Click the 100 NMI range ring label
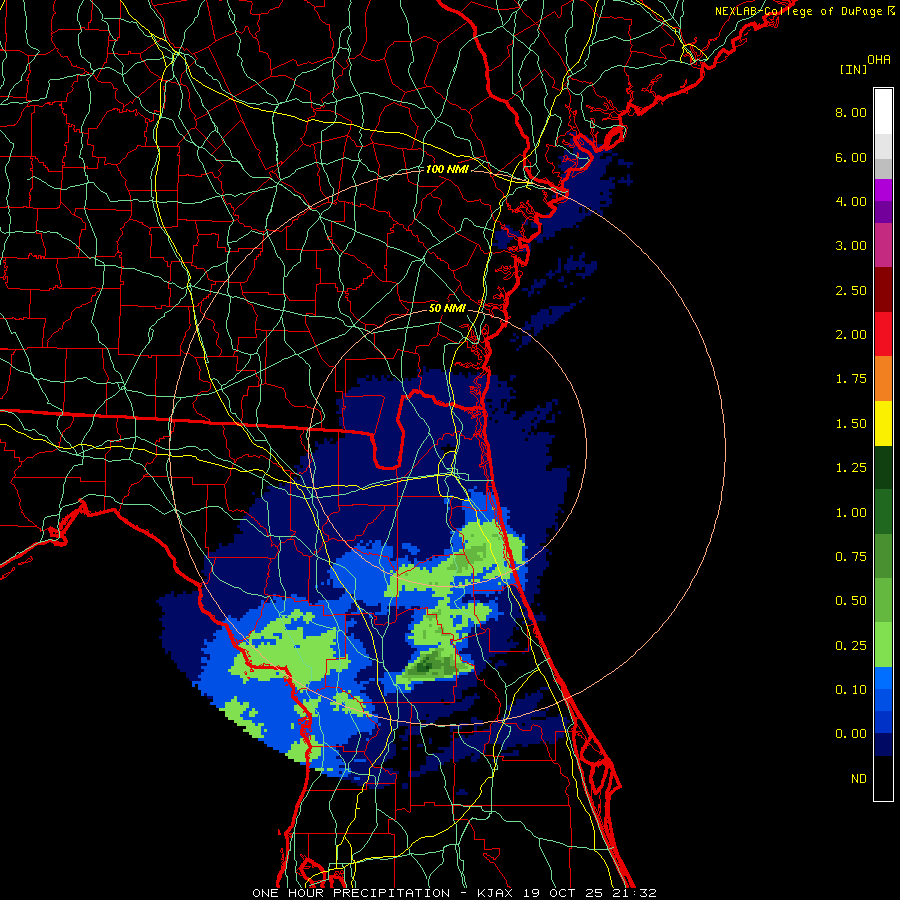Screen dimensions: 900x900 pos(447,169)
